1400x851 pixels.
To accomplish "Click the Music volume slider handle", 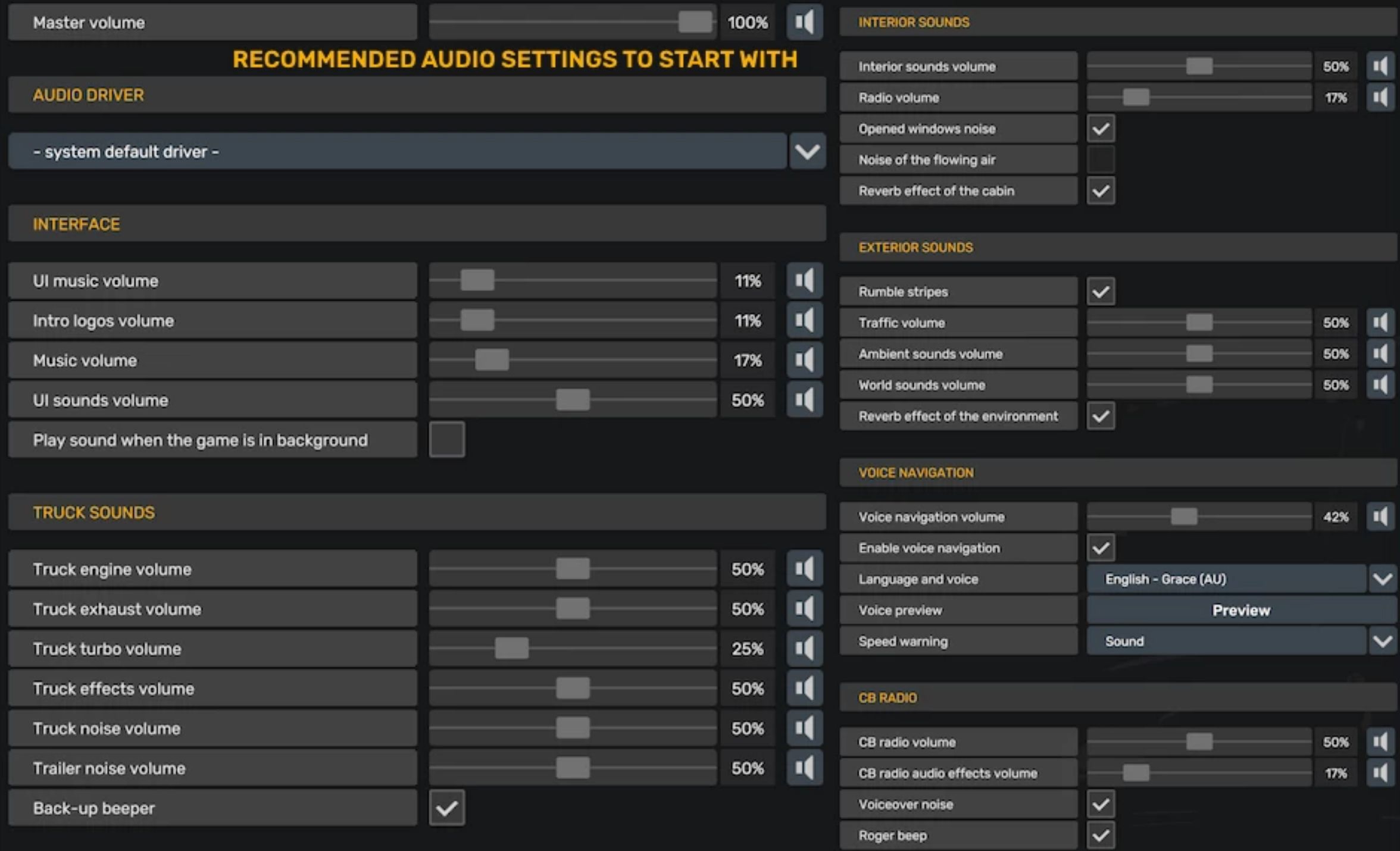I will pos(492,360).
